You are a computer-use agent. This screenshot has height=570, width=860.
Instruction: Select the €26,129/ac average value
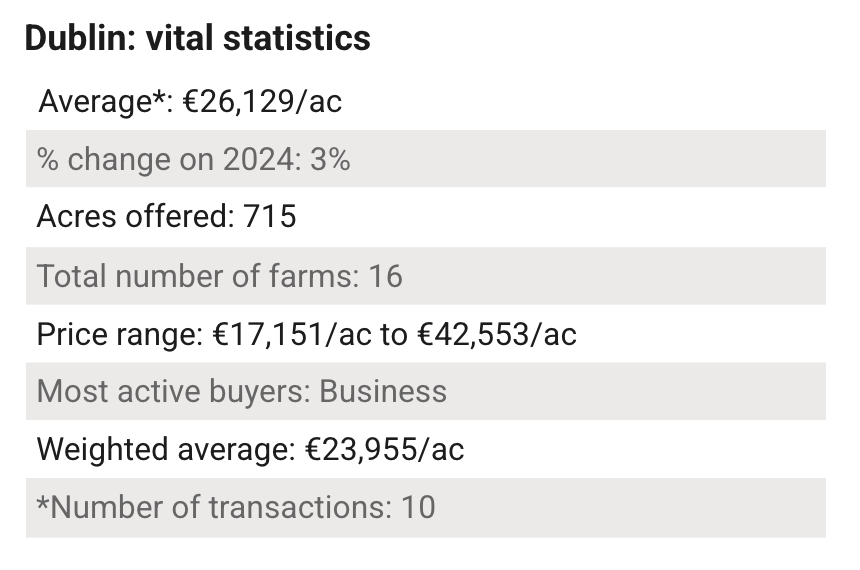(264, 101)
